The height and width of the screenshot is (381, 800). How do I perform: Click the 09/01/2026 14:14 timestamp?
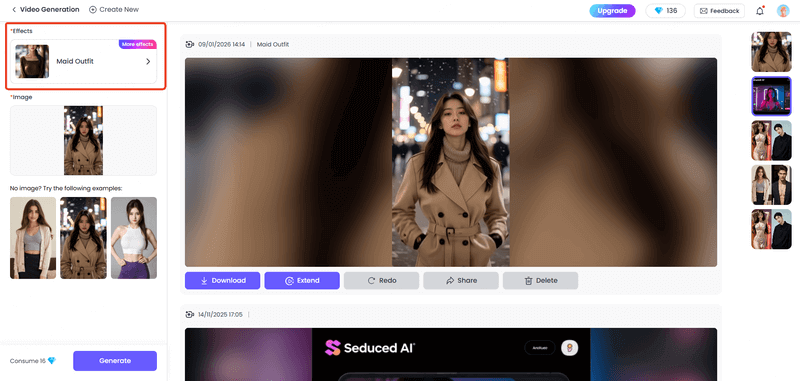pos(221,44)
